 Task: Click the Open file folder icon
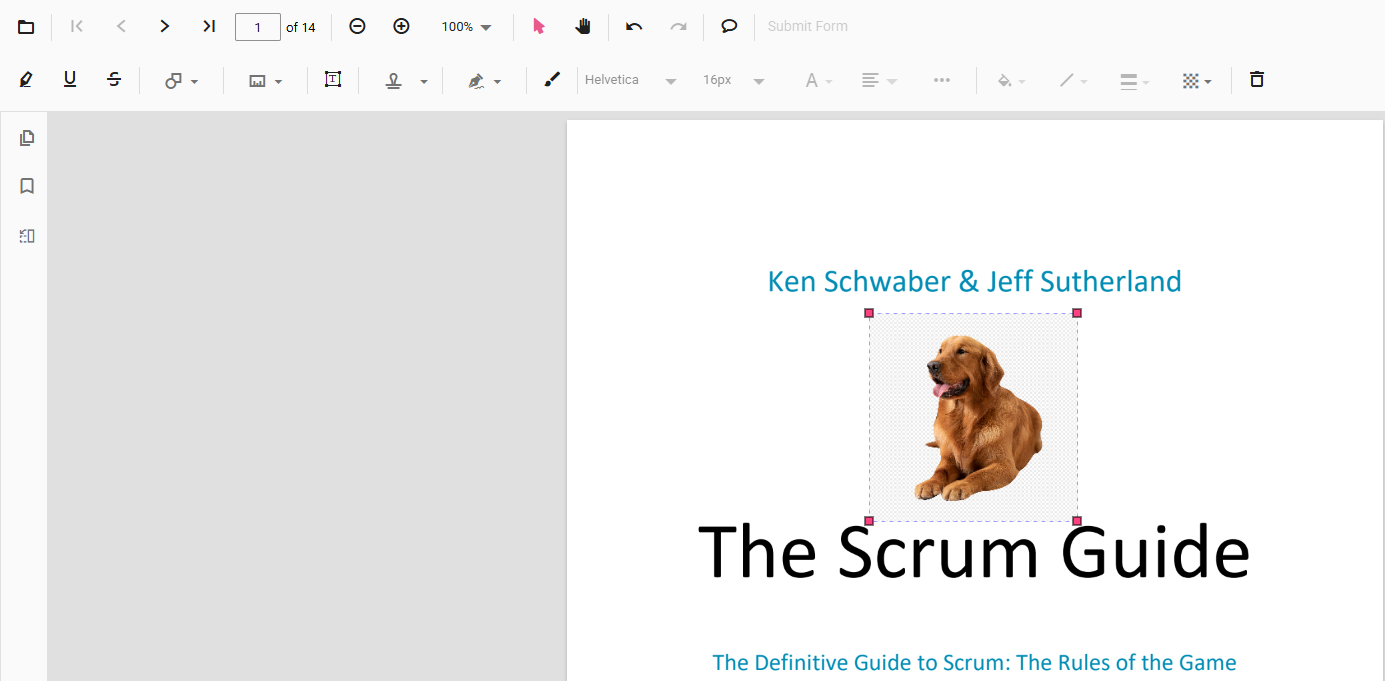(26, 27)
